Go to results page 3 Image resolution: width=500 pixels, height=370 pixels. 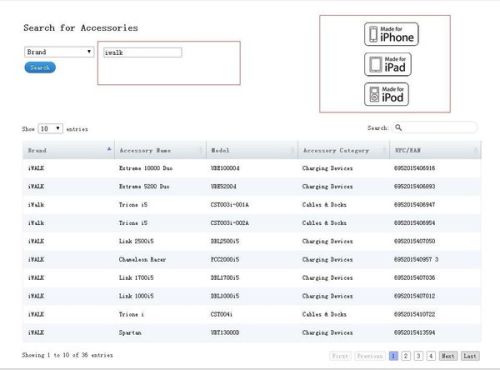click(x=418, y=356)
